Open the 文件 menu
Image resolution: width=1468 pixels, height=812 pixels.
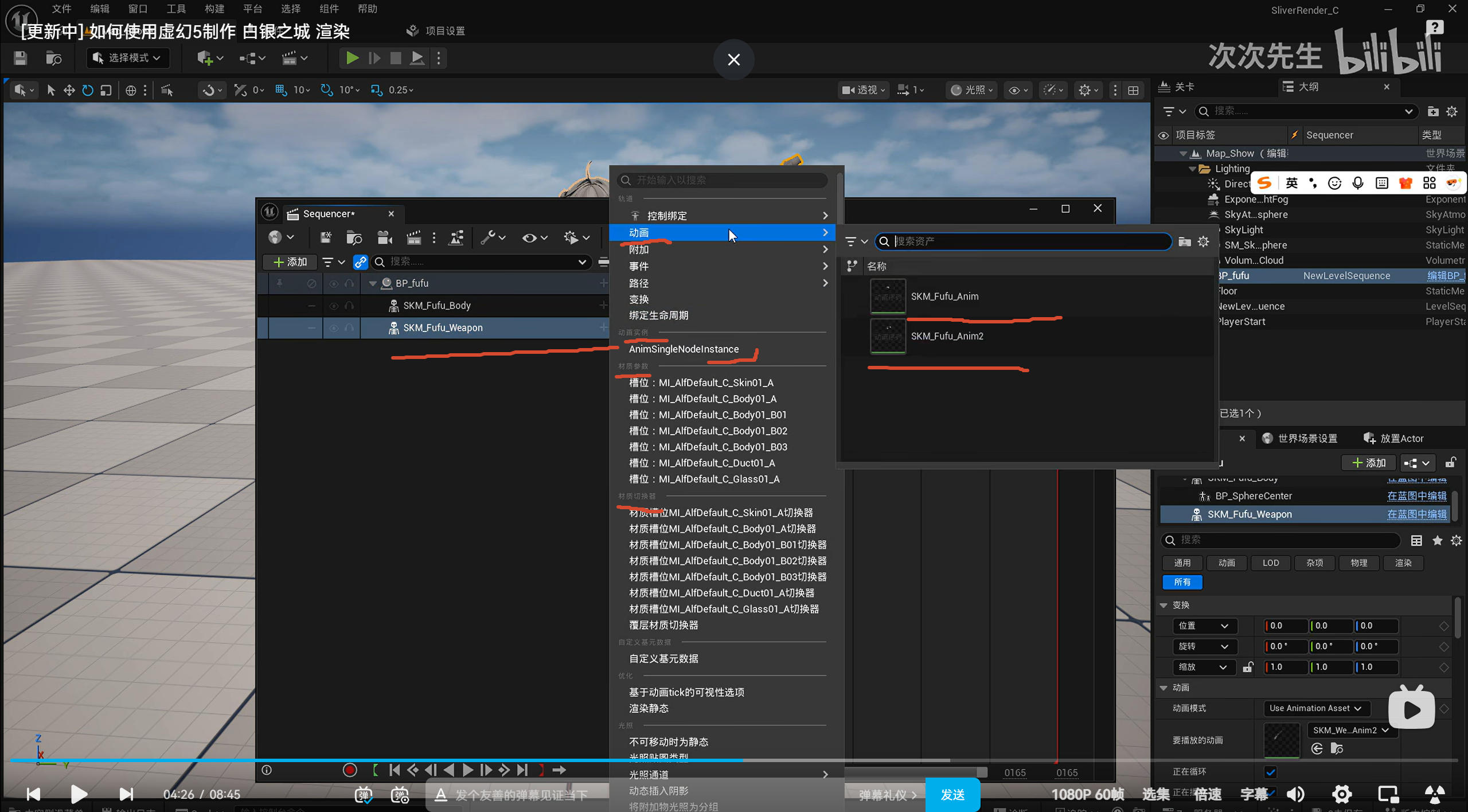tap(61, 9)
